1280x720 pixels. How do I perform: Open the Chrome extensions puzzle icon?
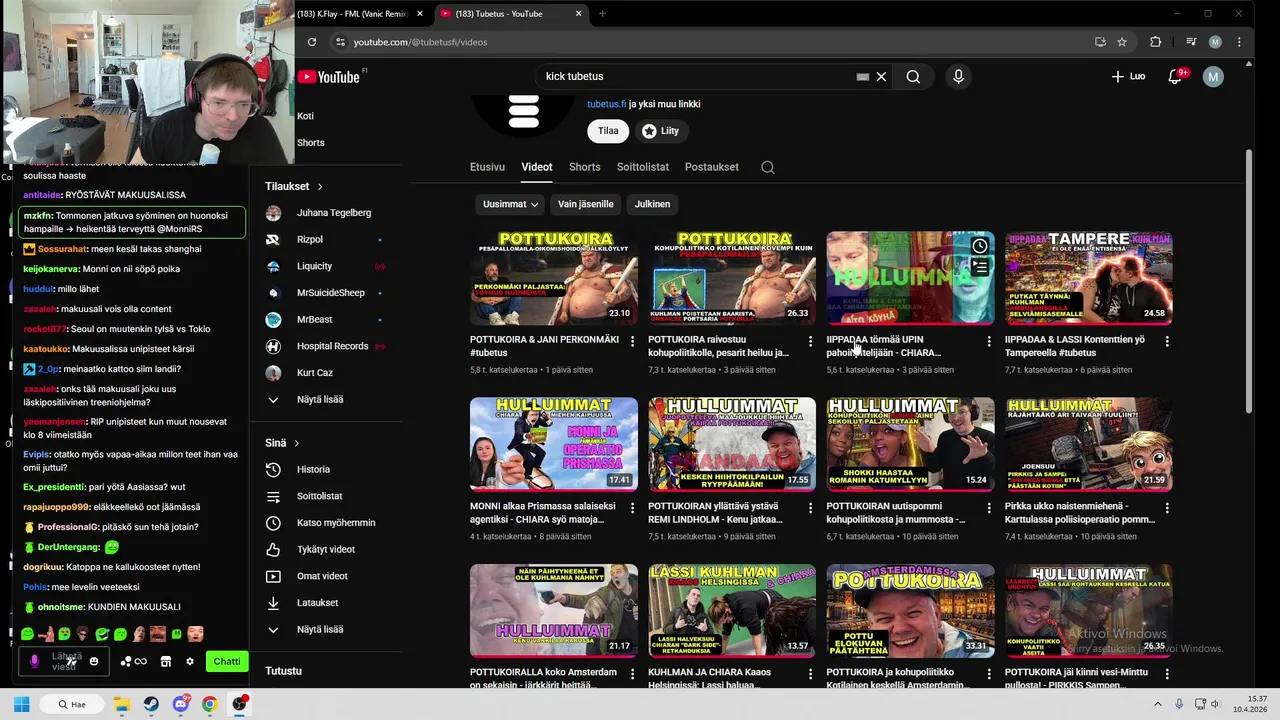tap(1156, 42)
